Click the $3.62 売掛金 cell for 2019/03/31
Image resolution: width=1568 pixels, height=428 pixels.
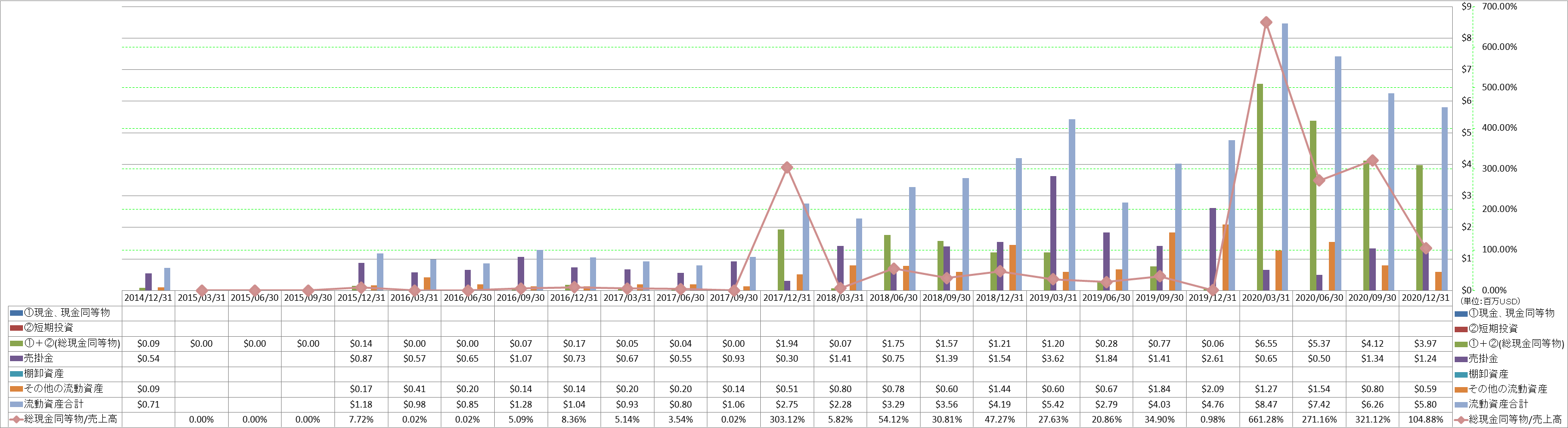pyautogui.click(x=1053, y=359)
